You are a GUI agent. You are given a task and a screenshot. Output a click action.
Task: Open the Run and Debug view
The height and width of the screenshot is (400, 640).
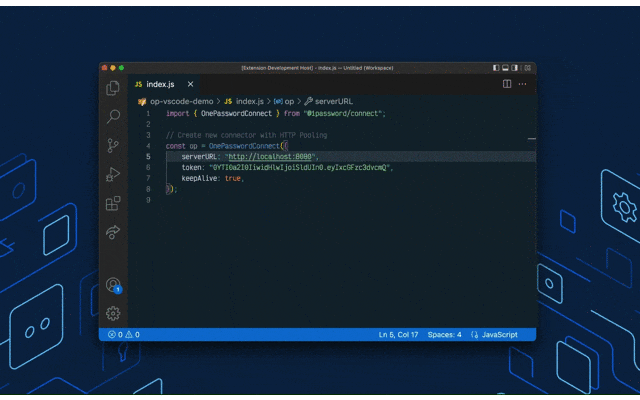click(113, 174)
